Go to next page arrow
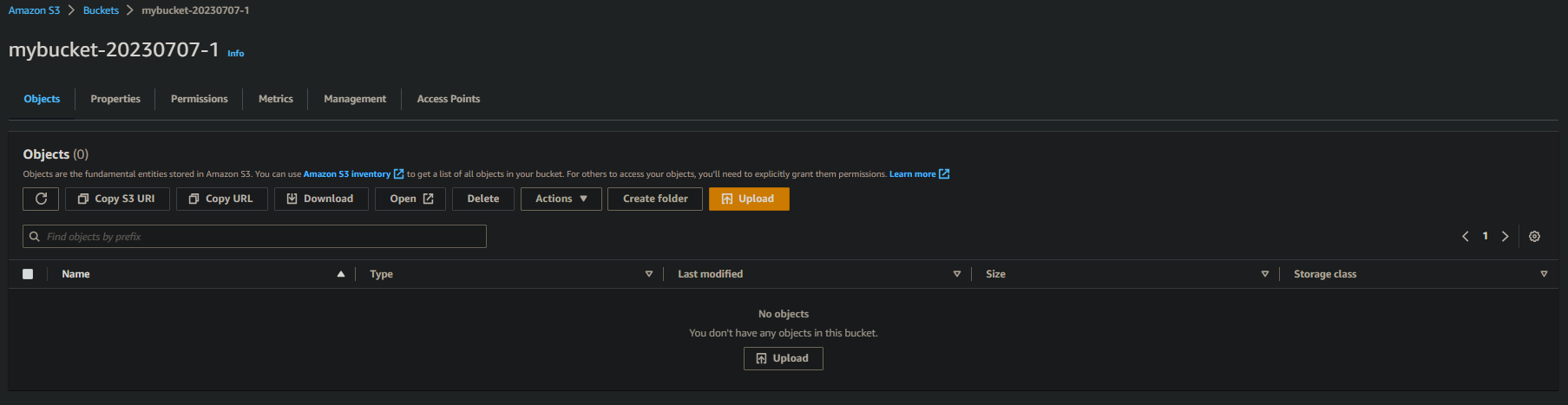Image resolution: width=1568 pixels, height=405 pixels. 1506,237
